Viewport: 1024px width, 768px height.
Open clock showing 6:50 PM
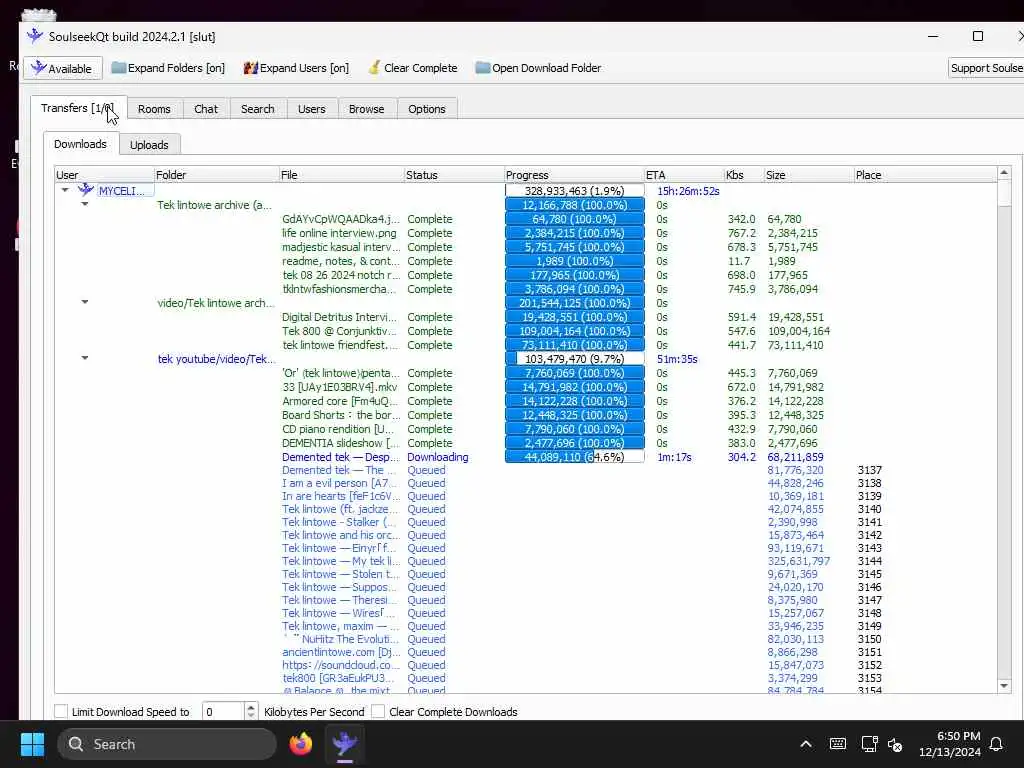click(950, 744)
